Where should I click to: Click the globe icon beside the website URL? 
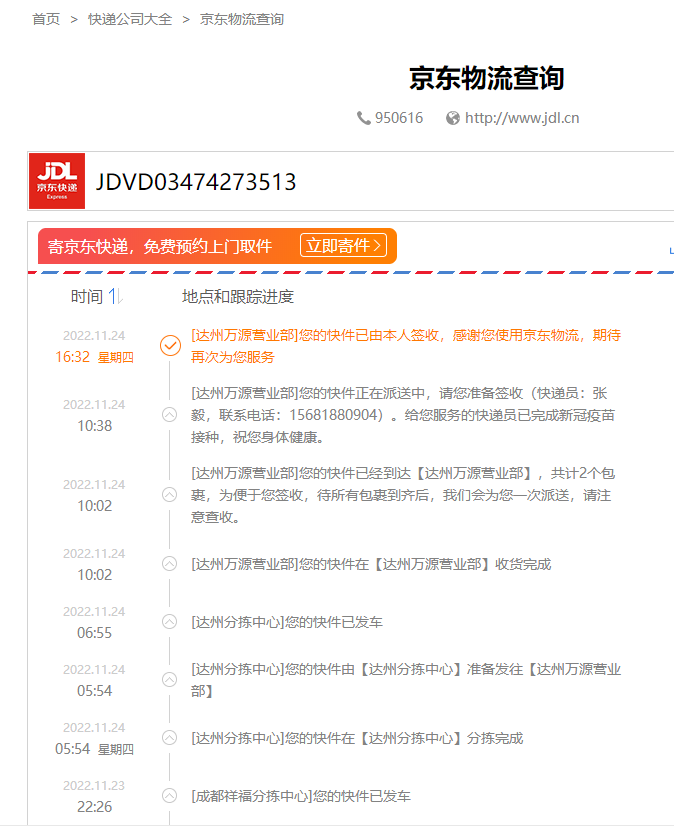point(453,118)
